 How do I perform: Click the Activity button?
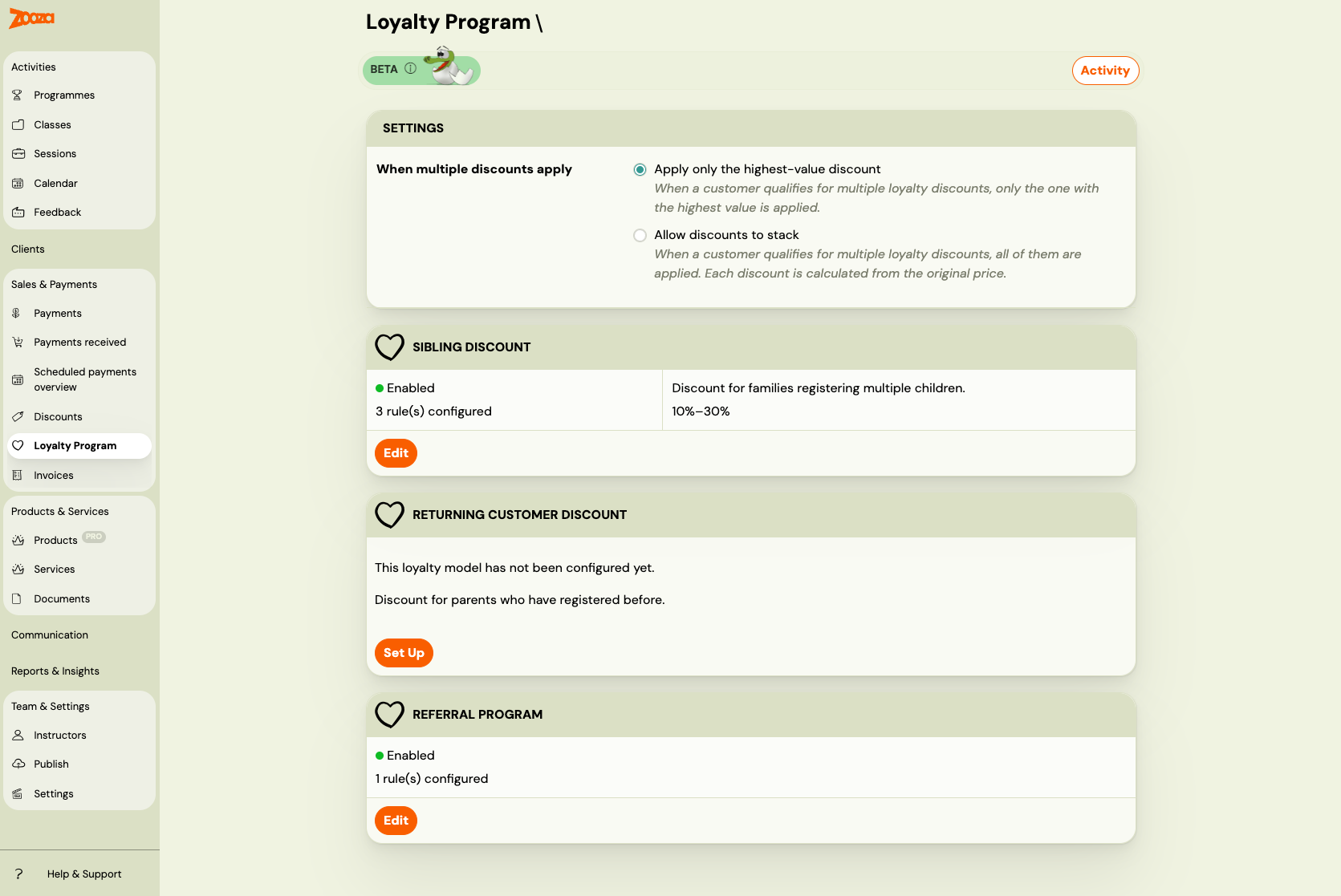point(1105,71)
